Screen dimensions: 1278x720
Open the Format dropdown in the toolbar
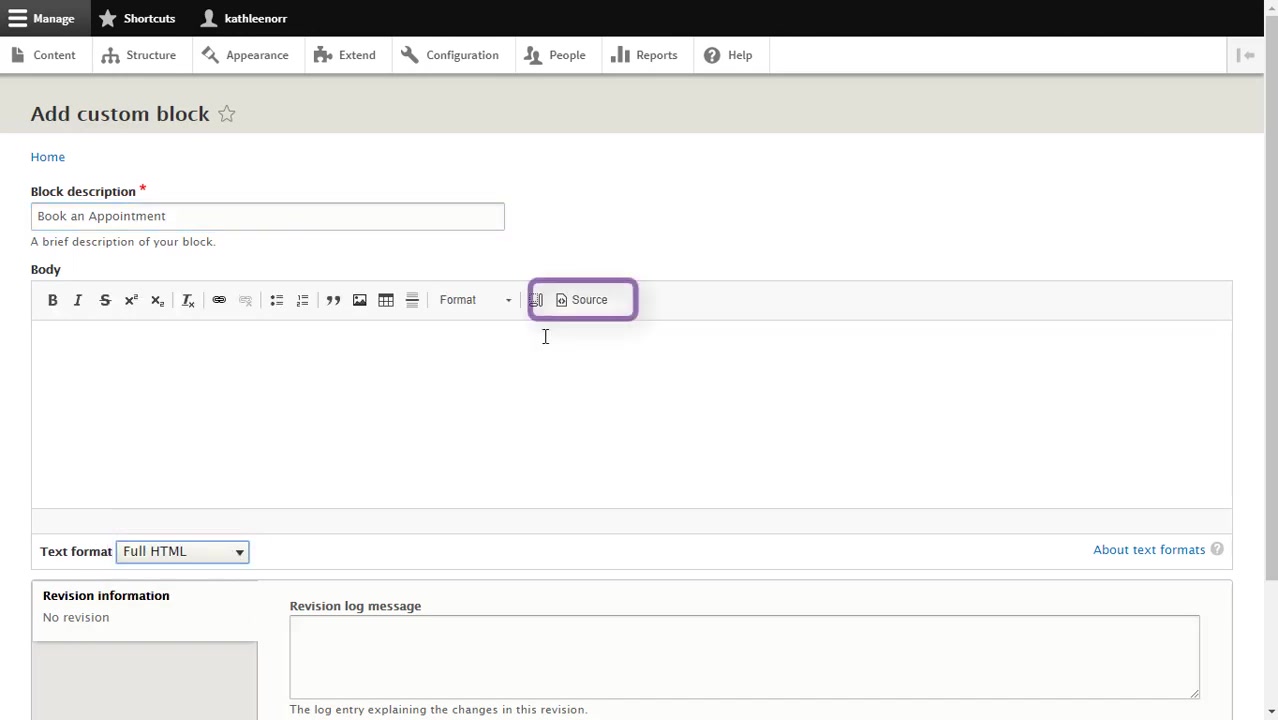pyautogui.click(x=475, y=300)
